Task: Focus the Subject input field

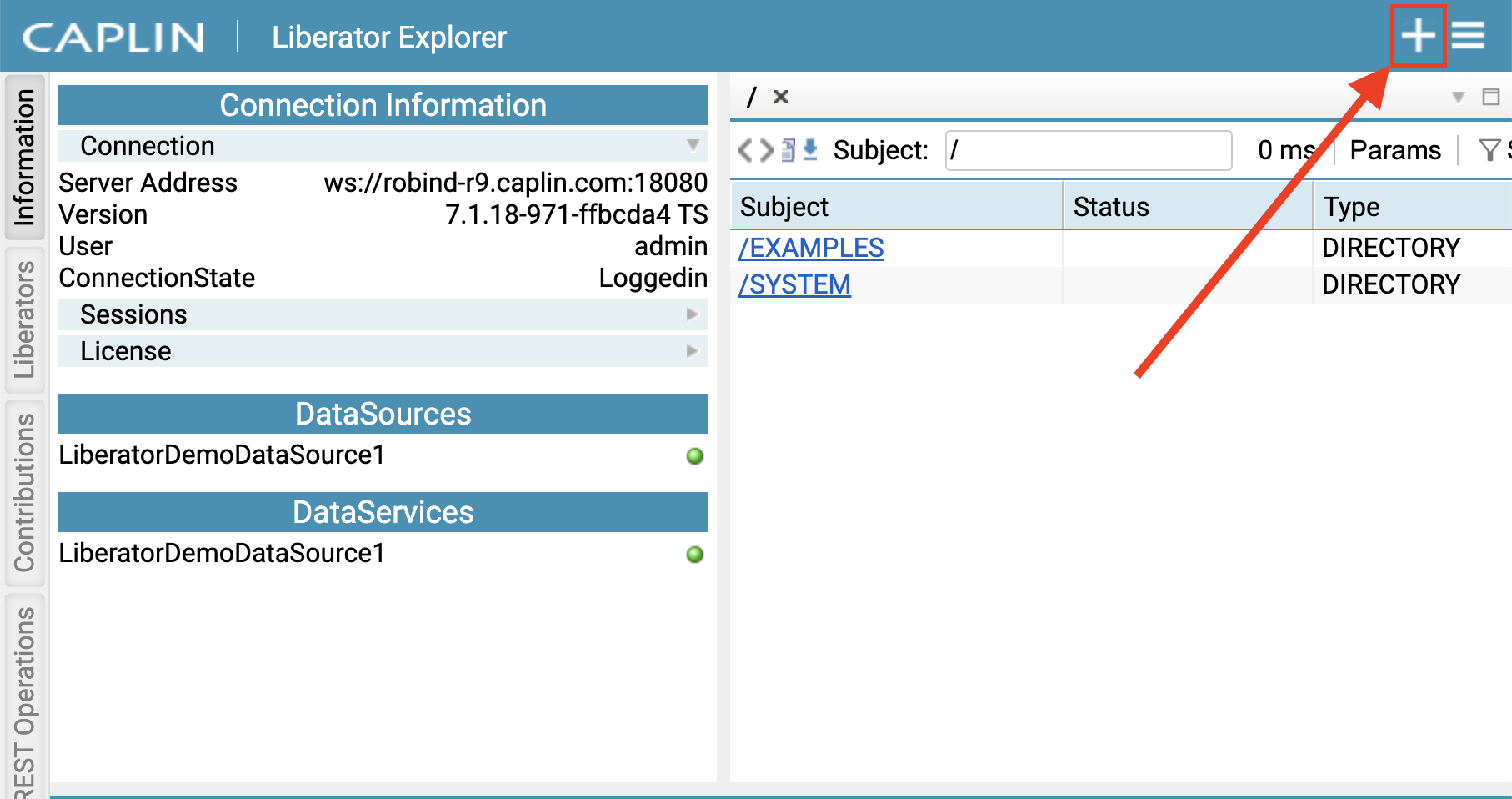Action: (1089, 150)
